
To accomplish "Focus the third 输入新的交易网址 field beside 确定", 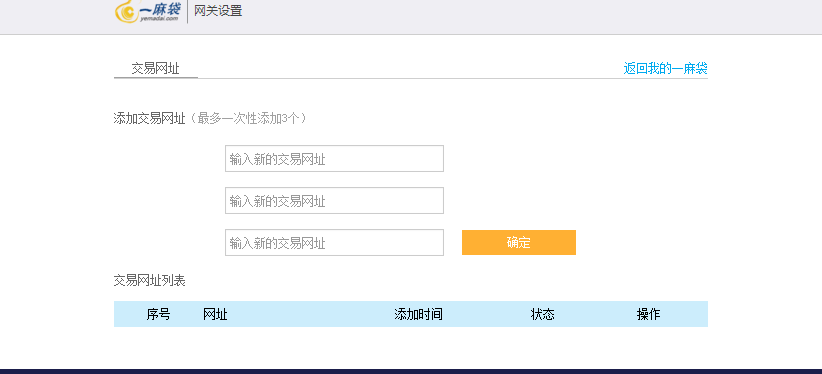I will pos(334,242).
